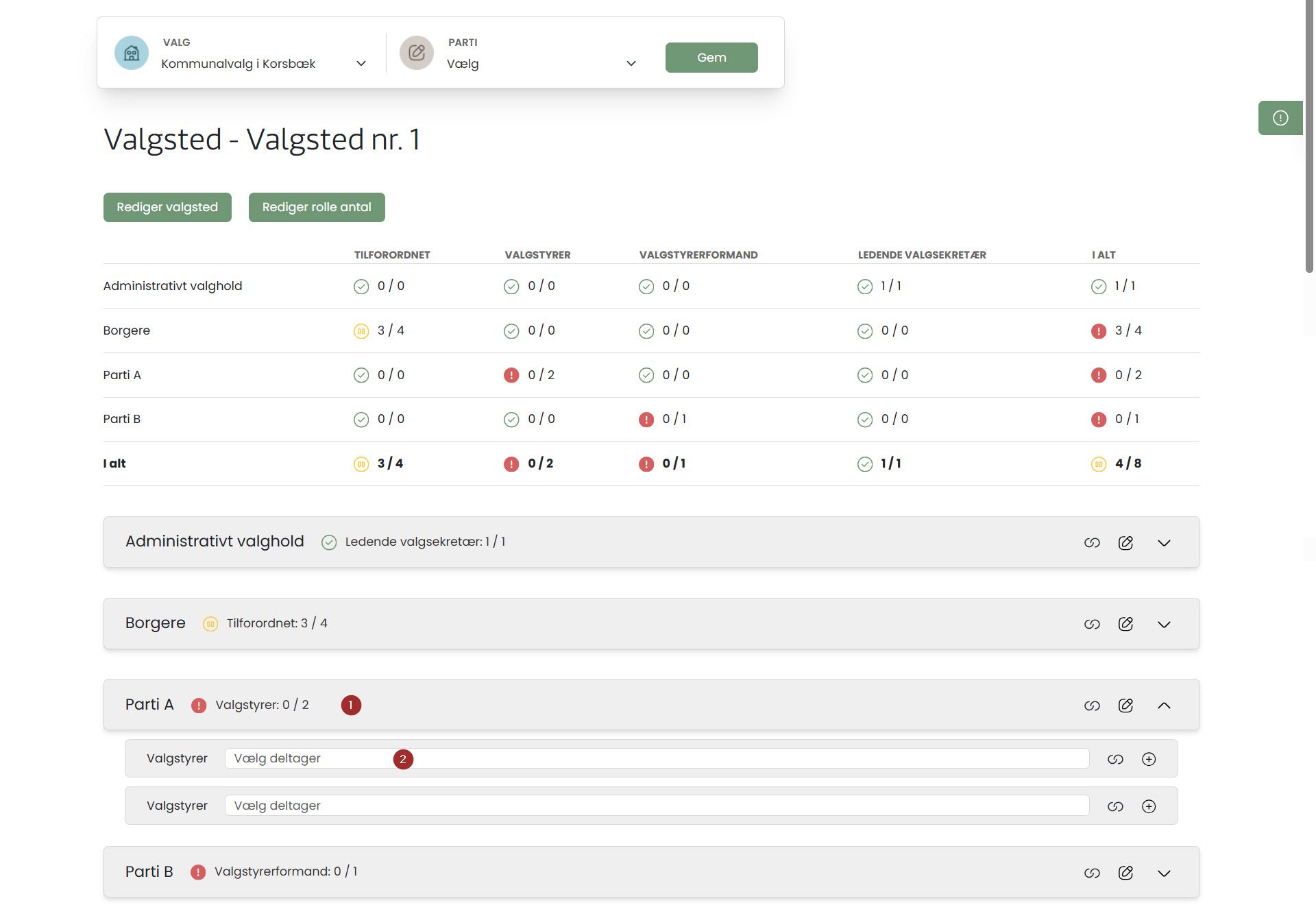
Task: Click the link icon on first Valgstyrer row
Action: pyautogui.click(x=1115, y=759)
